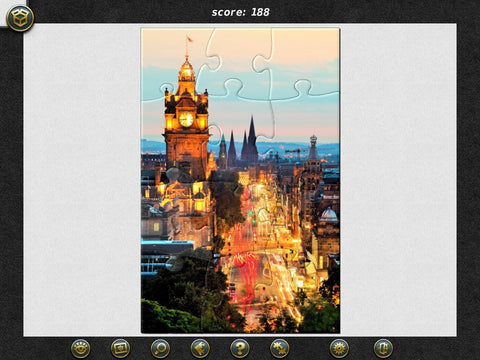
Task: Open the puzzle box button
Action: [x=20, y=18]
